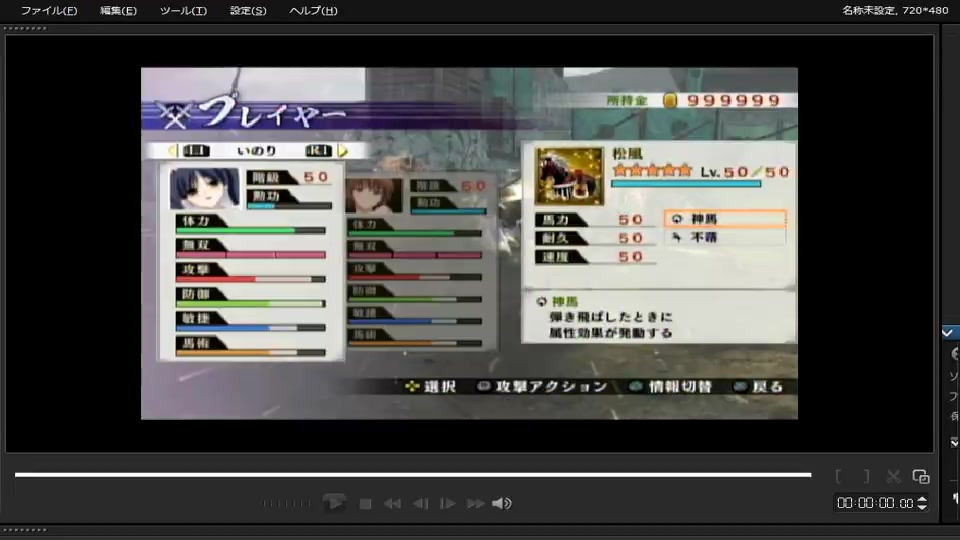960x540 pixels.
Task: Step back one frame
Action: click(x=420, y=504)
